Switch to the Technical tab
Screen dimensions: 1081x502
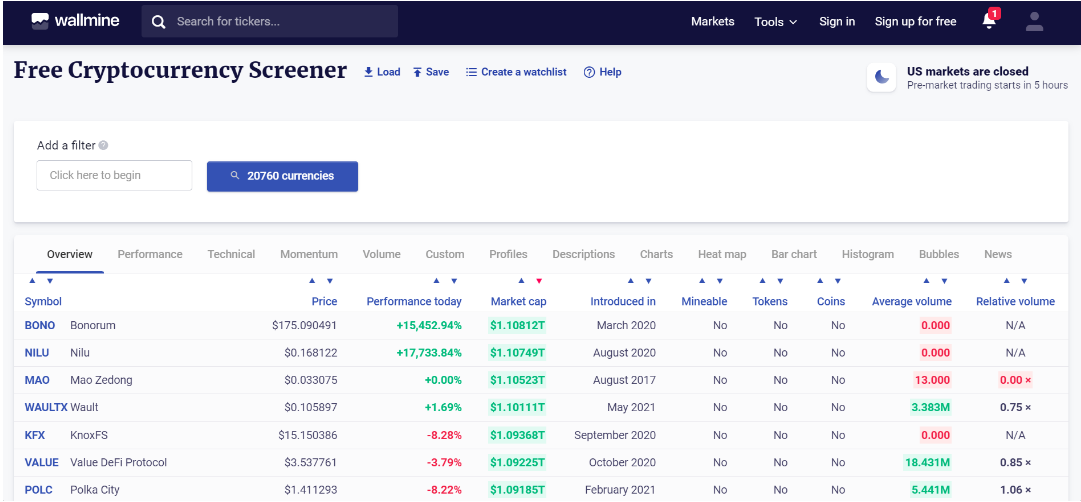(x=231, y=254)
